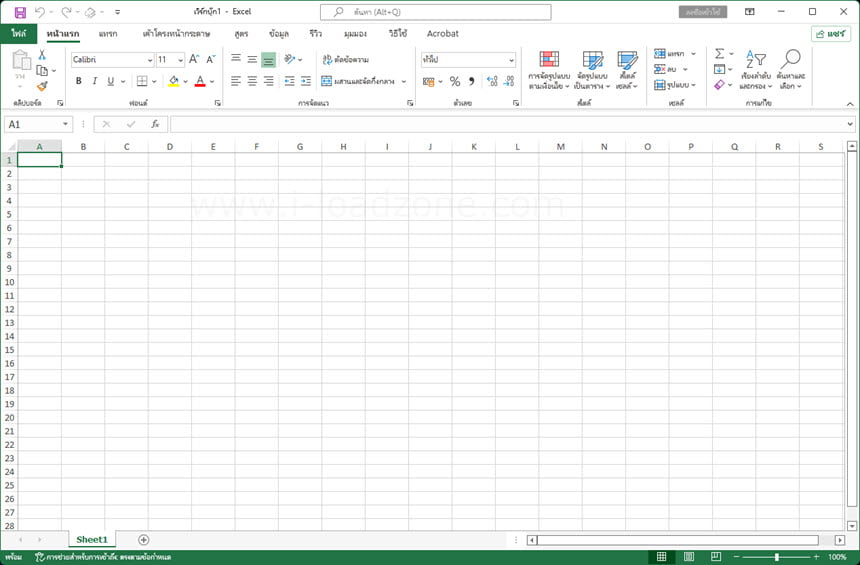Select the Format Painter brush icon
The image size is (860, 565).
pyautogui.click(x=42, y=86)
